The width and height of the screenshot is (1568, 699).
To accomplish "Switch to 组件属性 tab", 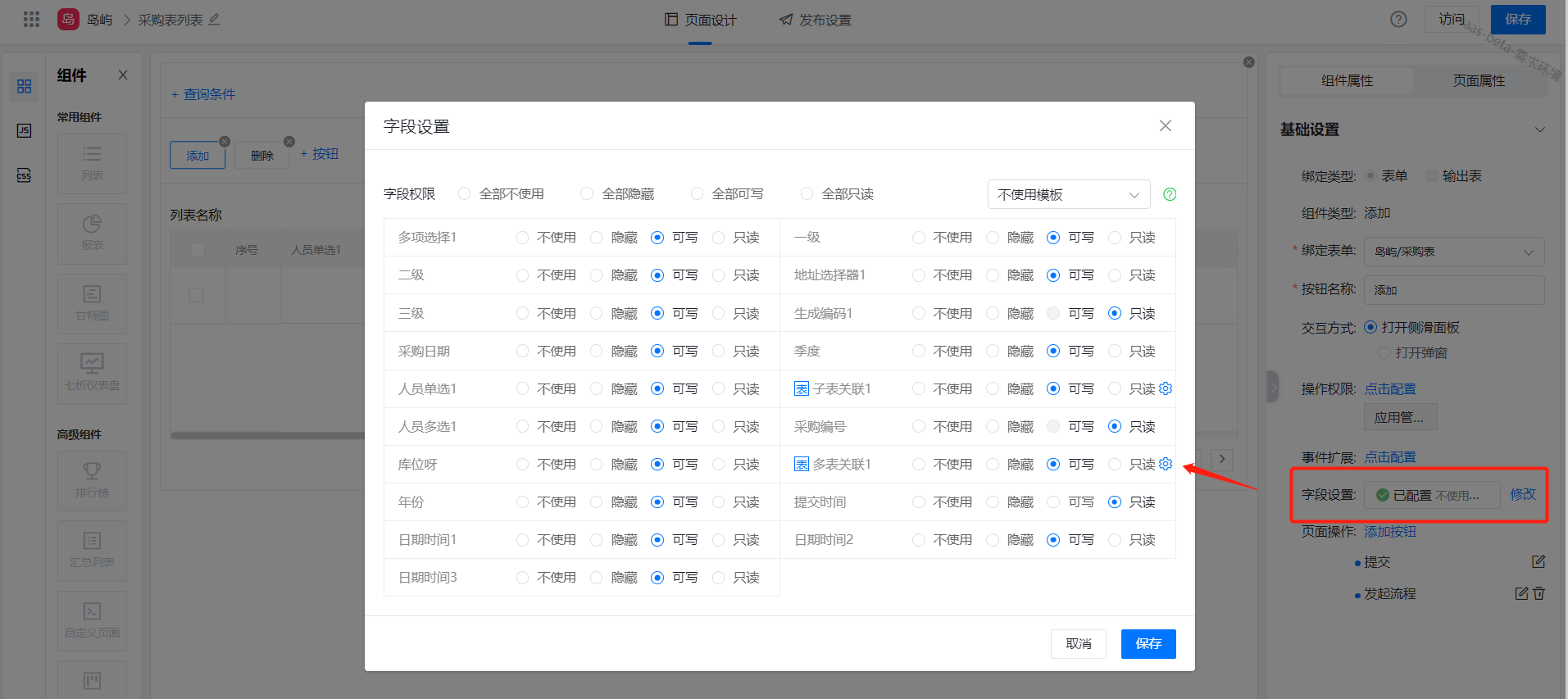I will (1347, 80).
